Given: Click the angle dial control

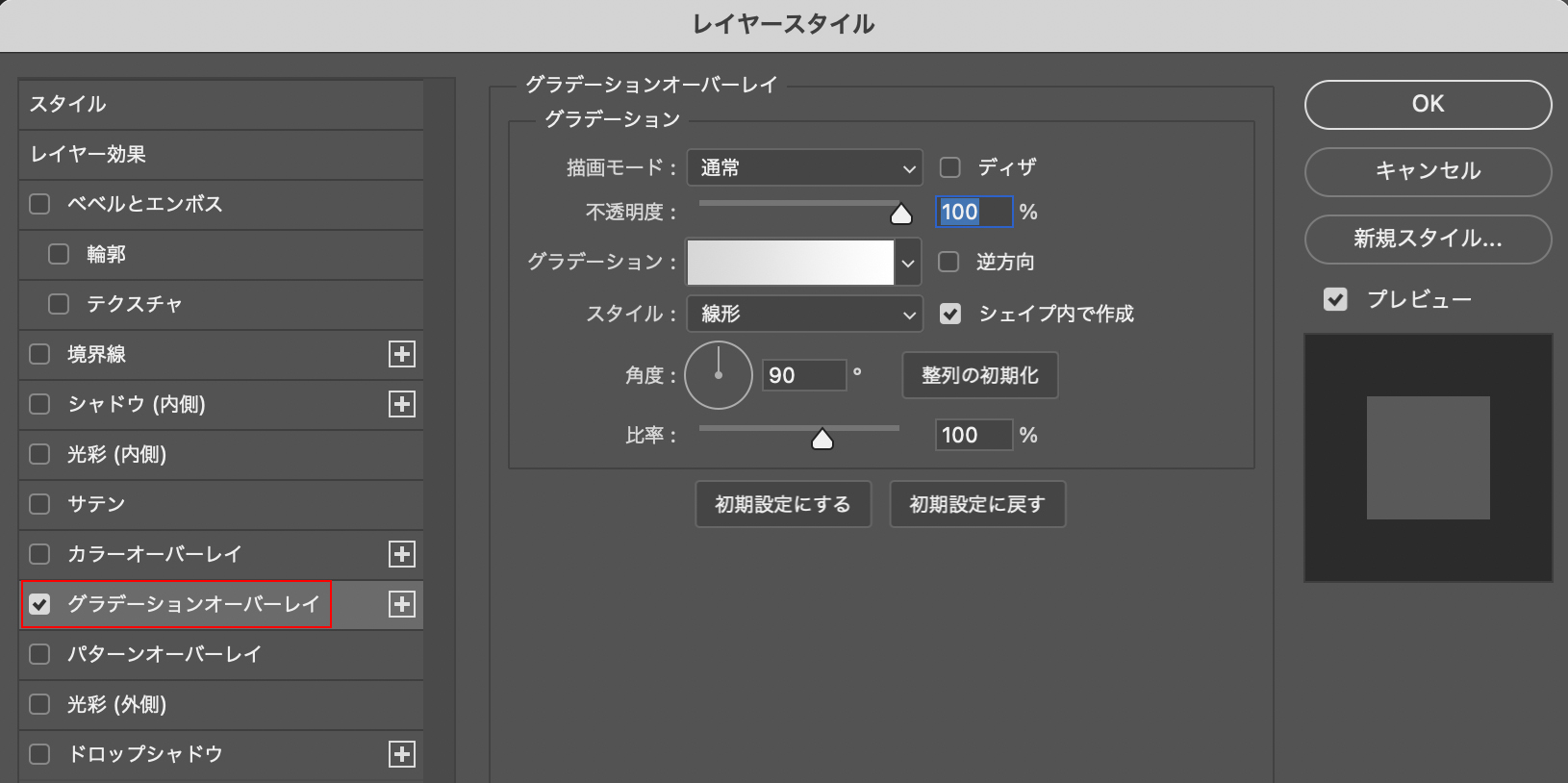Looking at the screenshot, I should (x=719, y=375).
